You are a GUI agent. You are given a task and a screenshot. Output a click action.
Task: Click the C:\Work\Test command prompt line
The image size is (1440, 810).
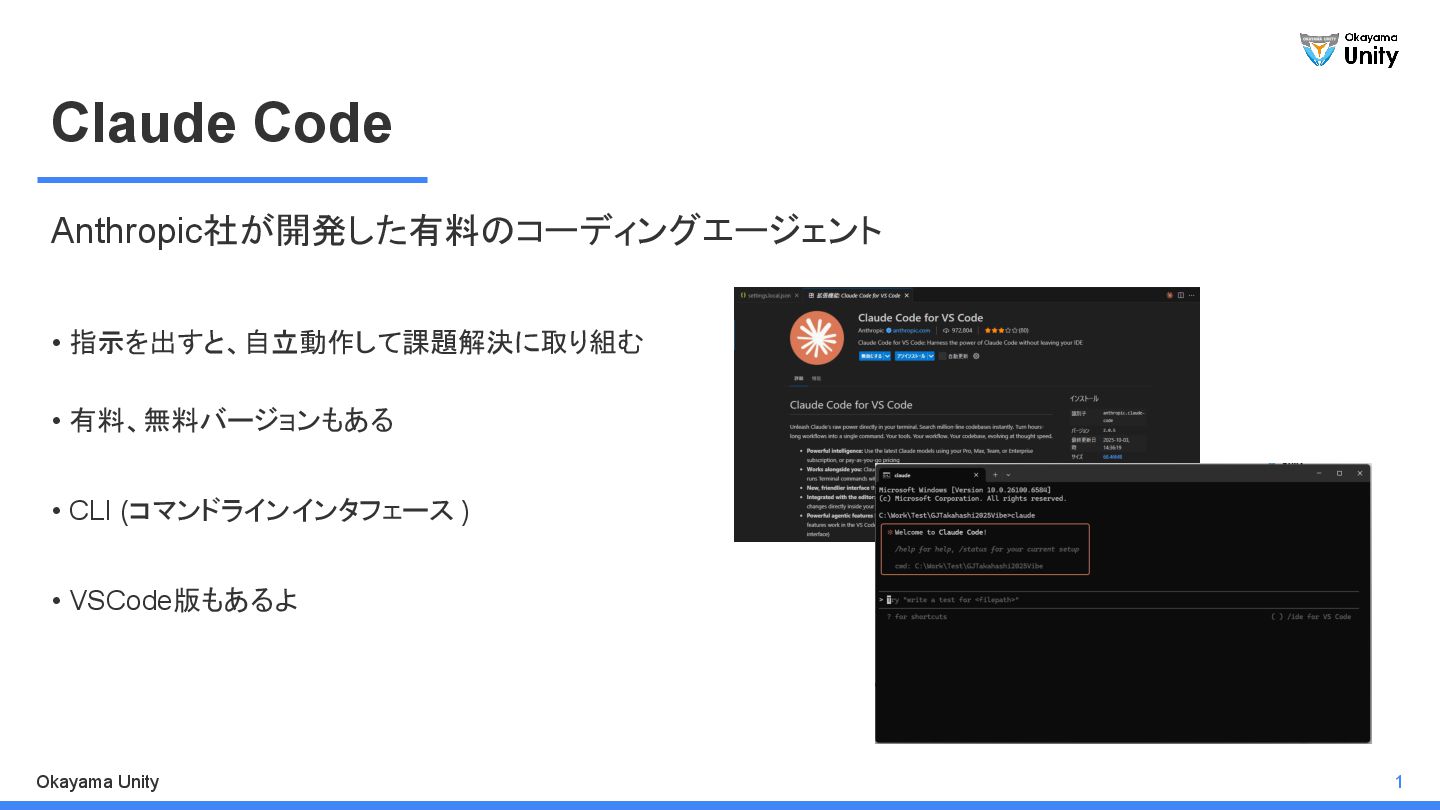coord(956,515)
